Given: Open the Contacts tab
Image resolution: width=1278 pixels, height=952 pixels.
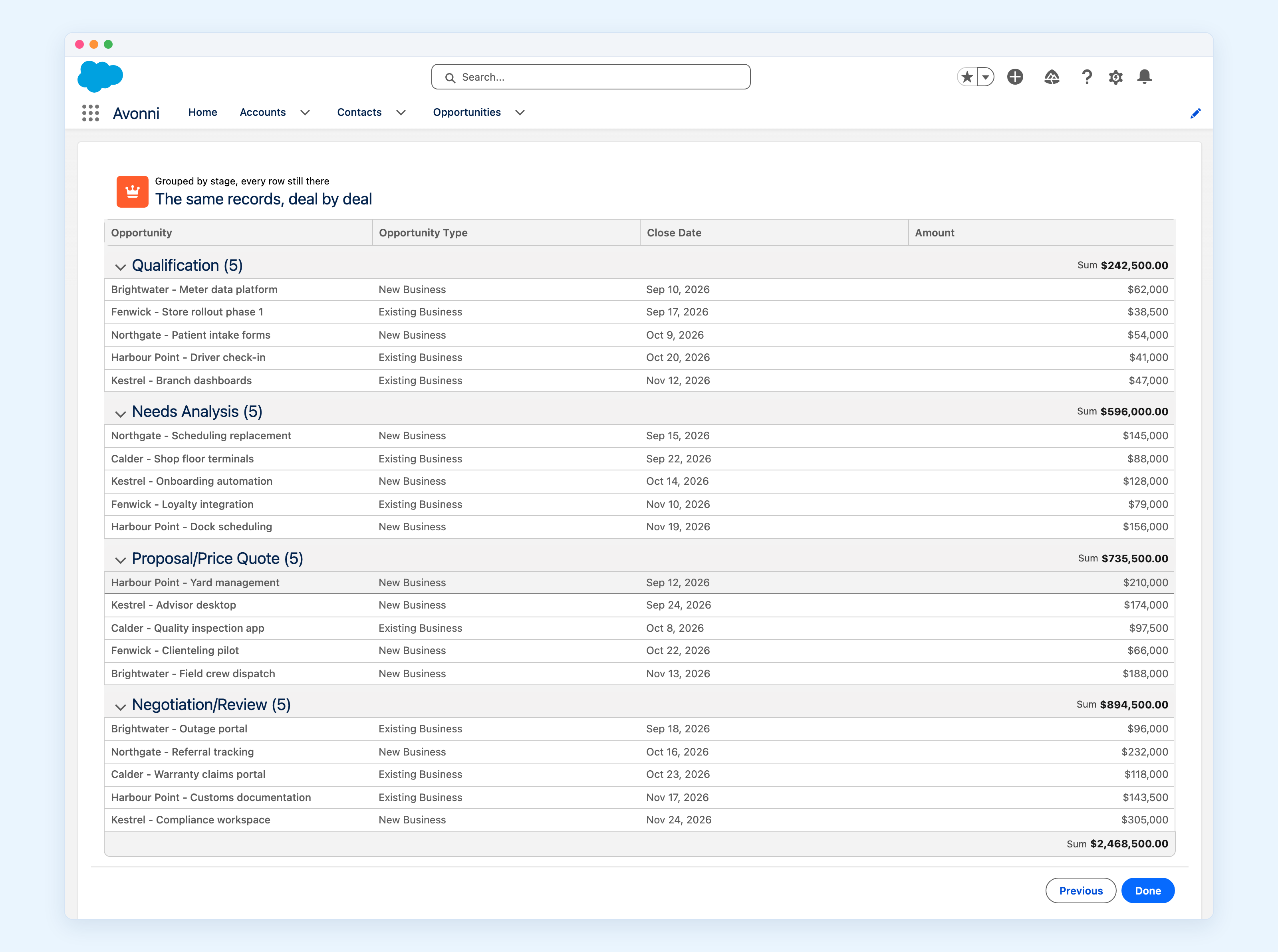Looking at the screenshot, I should (x=359, y=112).
